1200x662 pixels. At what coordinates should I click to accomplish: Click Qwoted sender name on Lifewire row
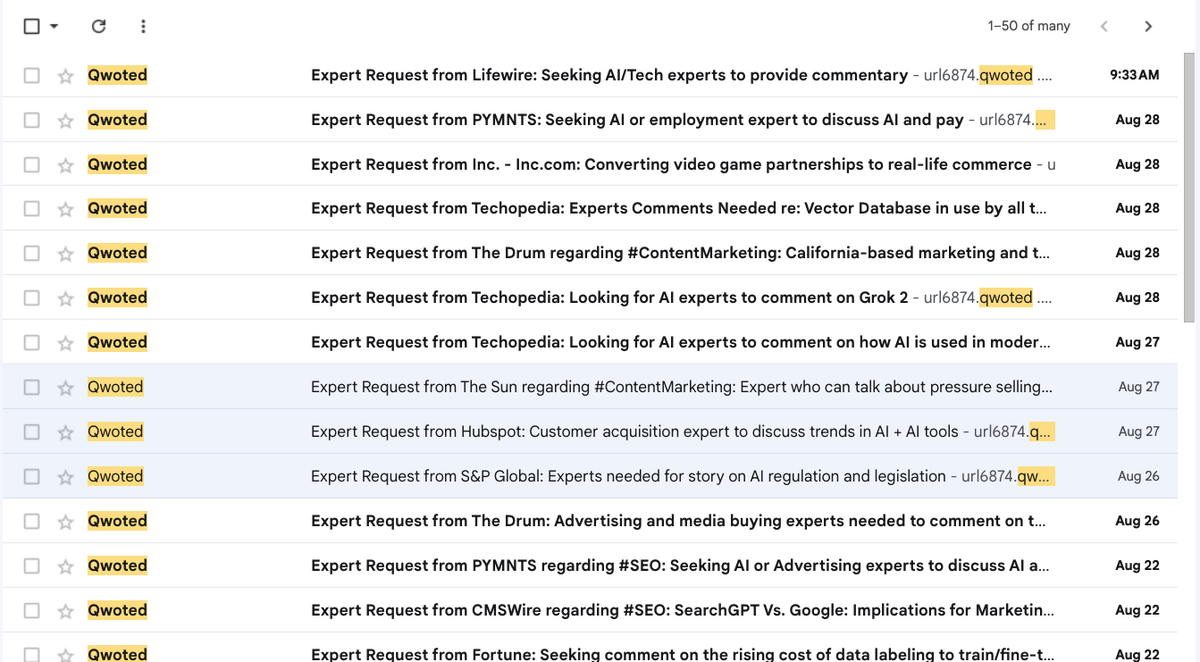pos(117,75)
